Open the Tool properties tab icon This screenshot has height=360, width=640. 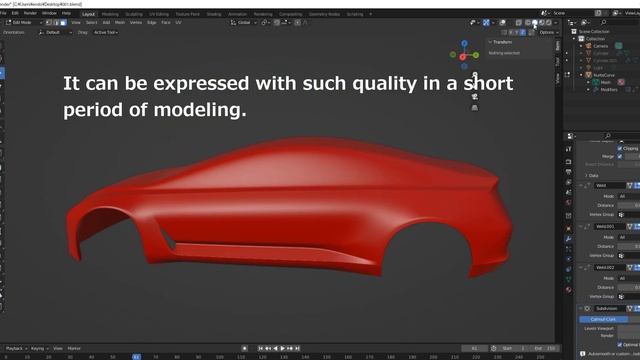[569, 149]
